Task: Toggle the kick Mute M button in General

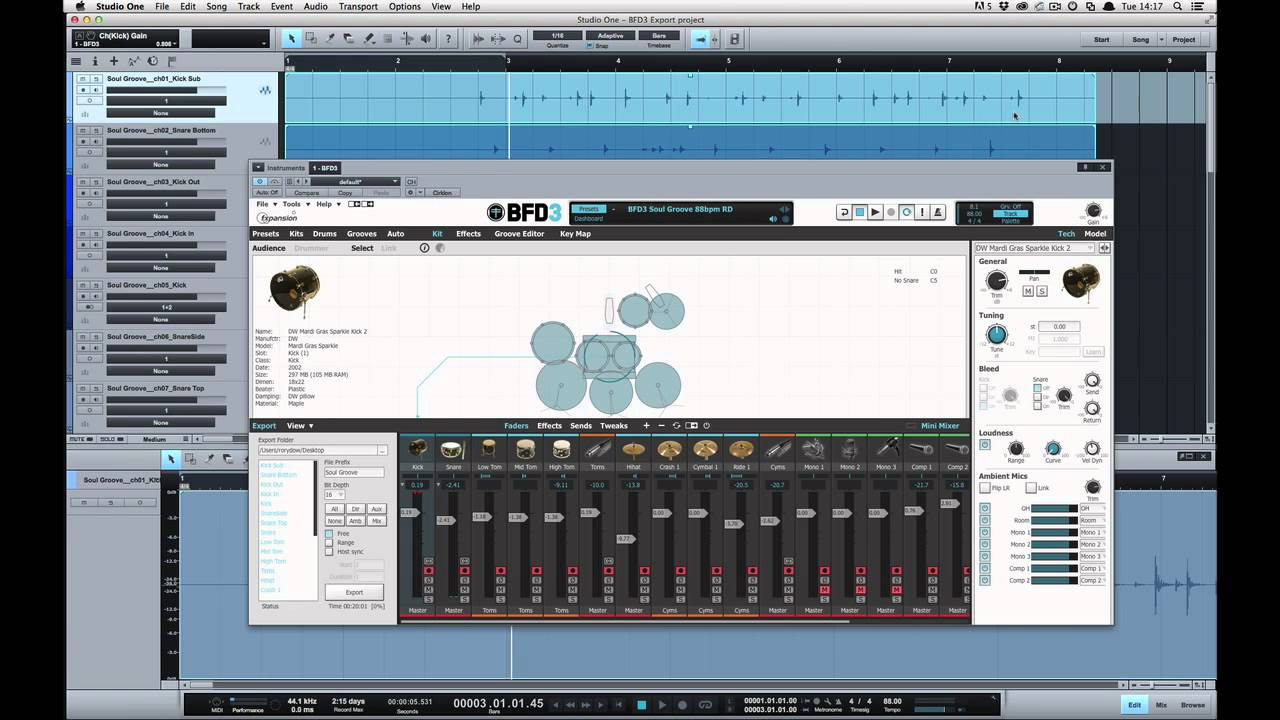Action: (1027, 291)
